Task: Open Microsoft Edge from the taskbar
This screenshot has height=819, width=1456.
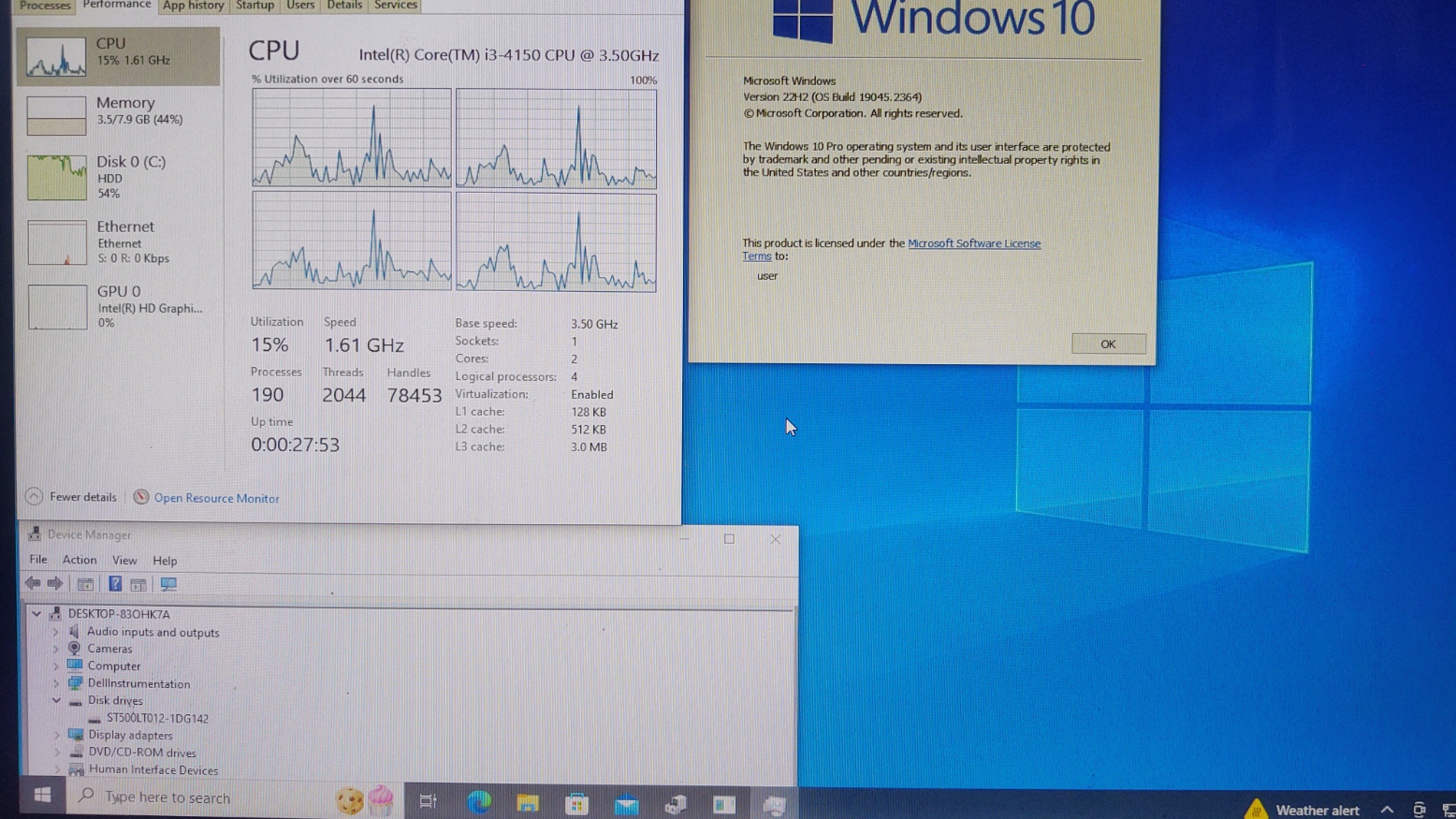Action: tap(479, 802)
